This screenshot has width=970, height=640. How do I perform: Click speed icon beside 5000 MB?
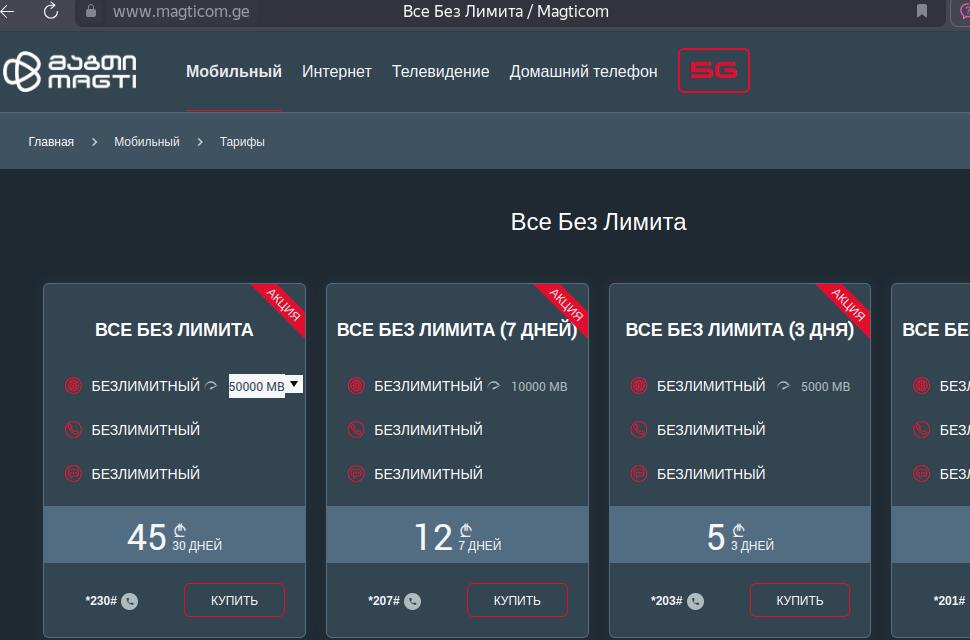pyautogui.click(x=783, y=386)
